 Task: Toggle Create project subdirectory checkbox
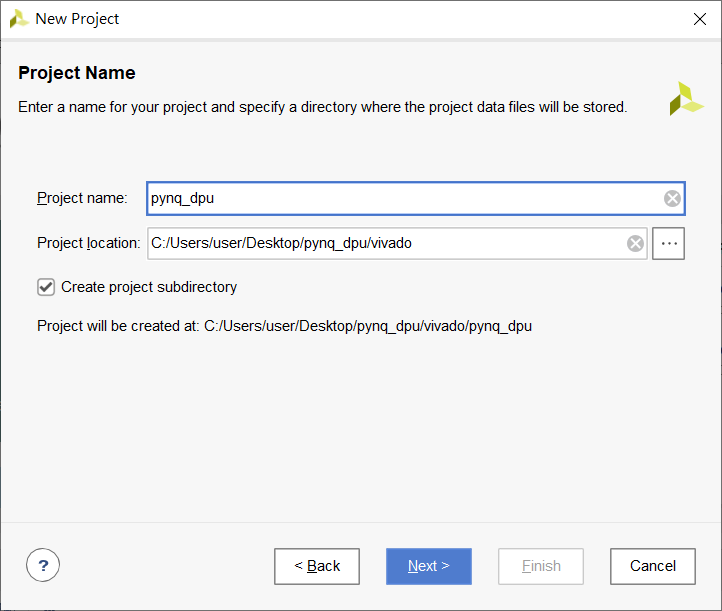pyautogui.click(x=46, y=287)
